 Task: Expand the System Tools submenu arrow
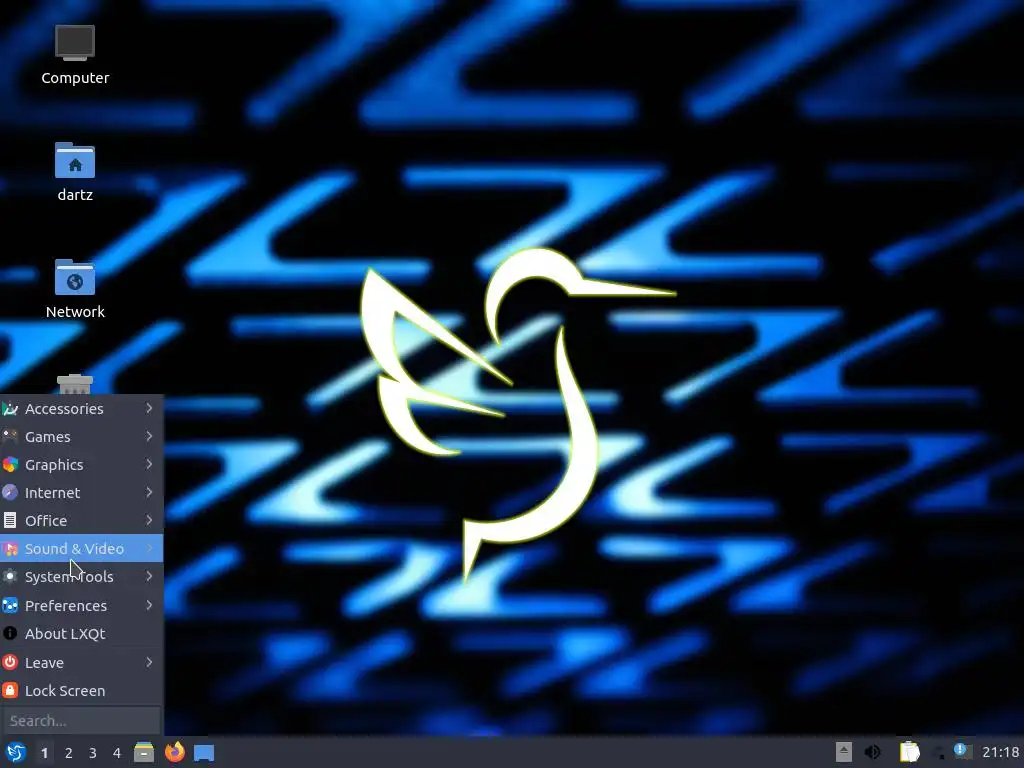[149, 576]
